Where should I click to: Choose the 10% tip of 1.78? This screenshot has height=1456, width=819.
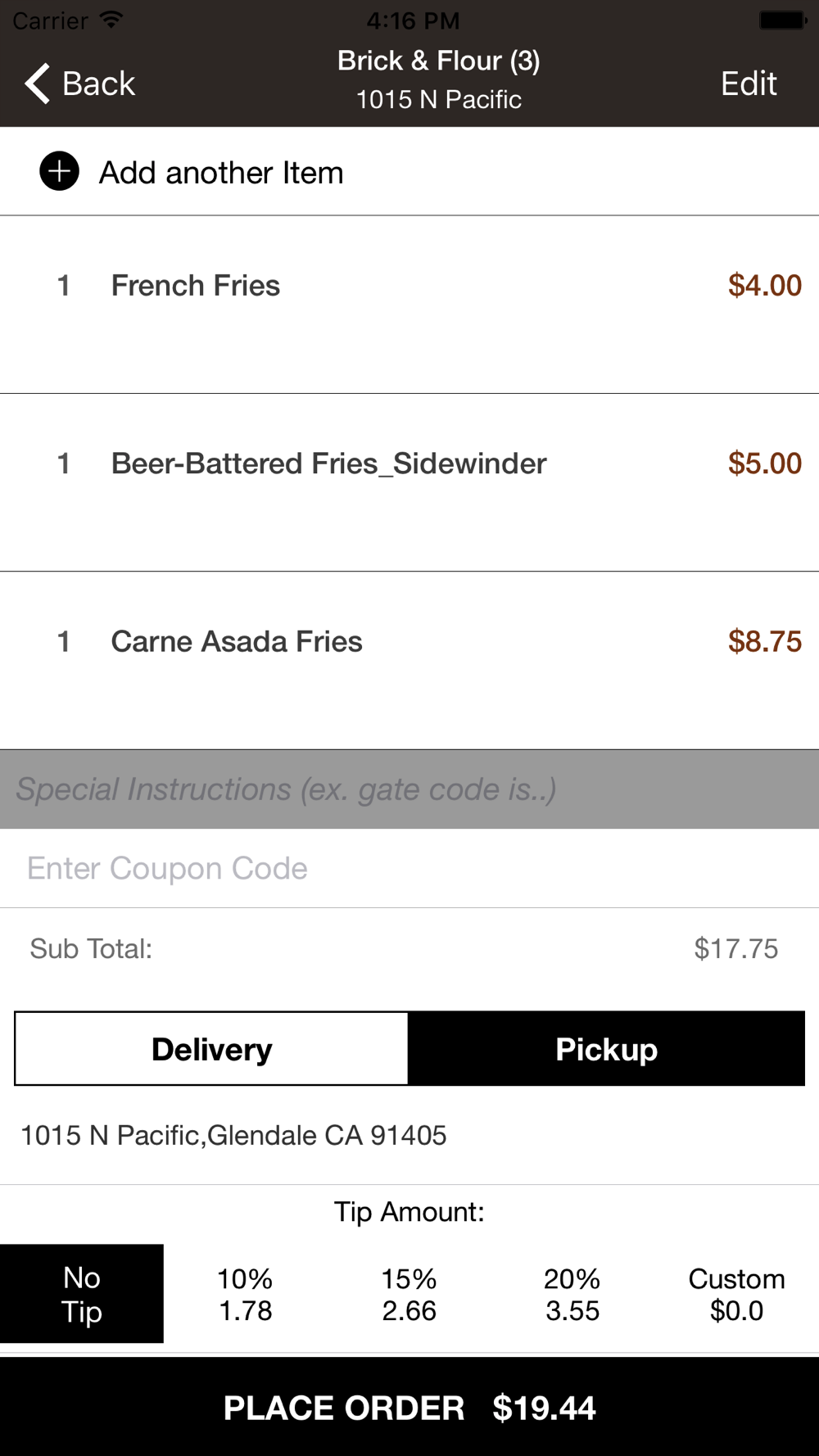coord(246,1294)
